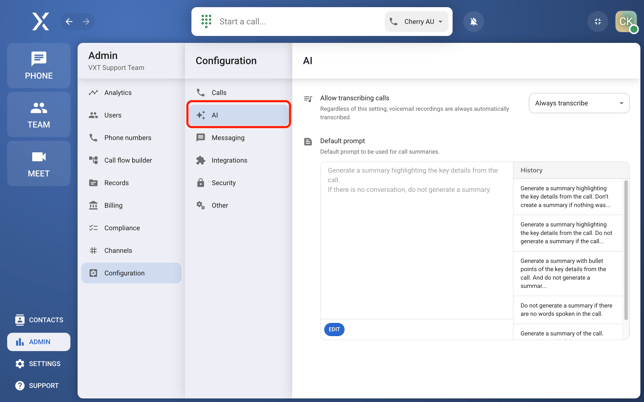
Task: Select history entry about bullet points
Action: pyautogui.click(x=568, y=273)
